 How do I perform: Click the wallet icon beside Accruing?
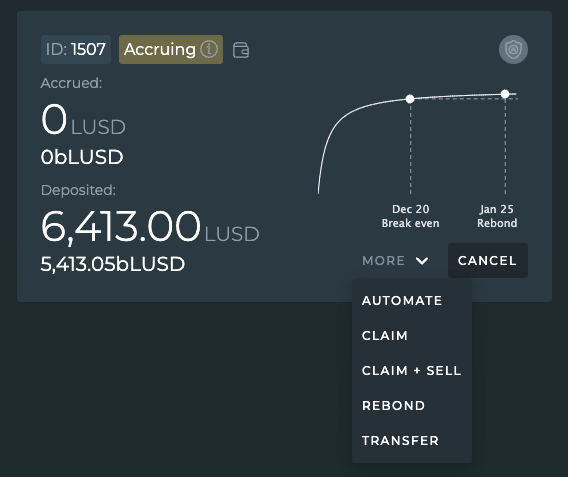tap(241, 50)
